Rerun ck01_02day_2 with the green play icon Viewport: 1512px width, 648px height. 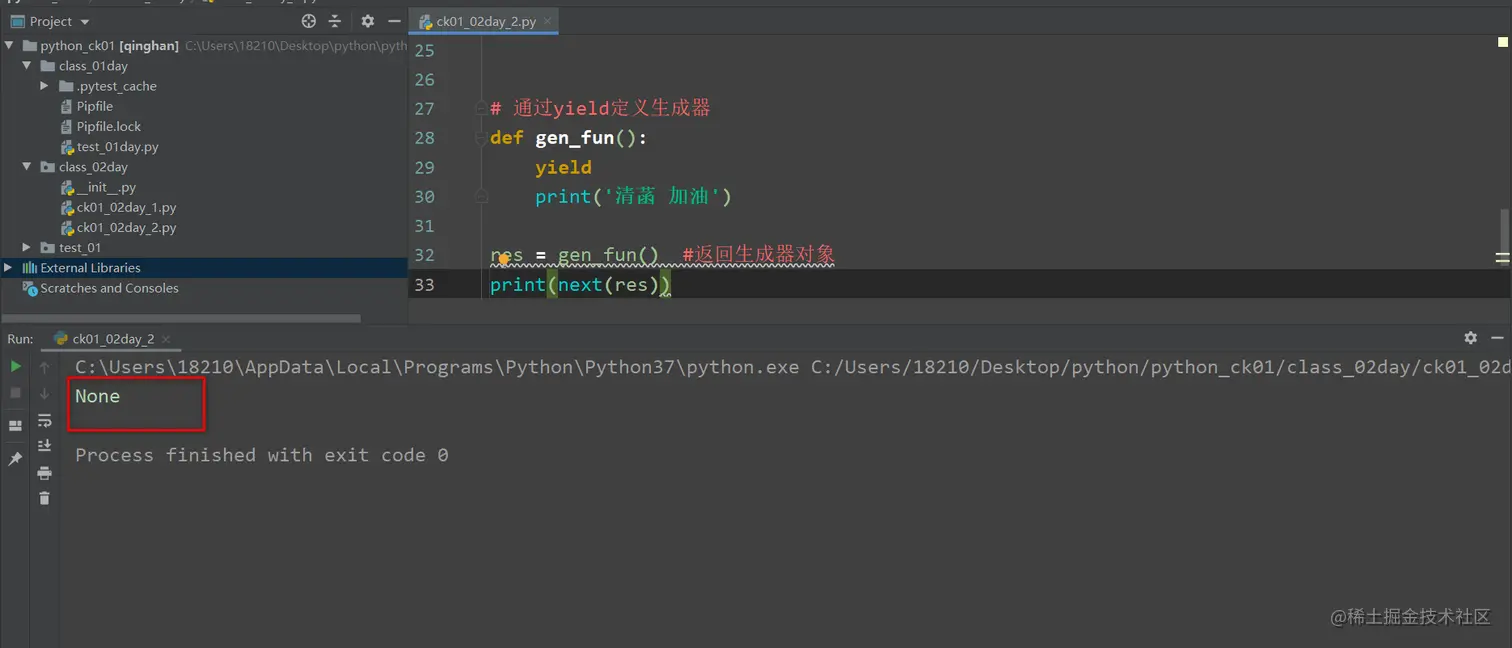tap(16, 367)
